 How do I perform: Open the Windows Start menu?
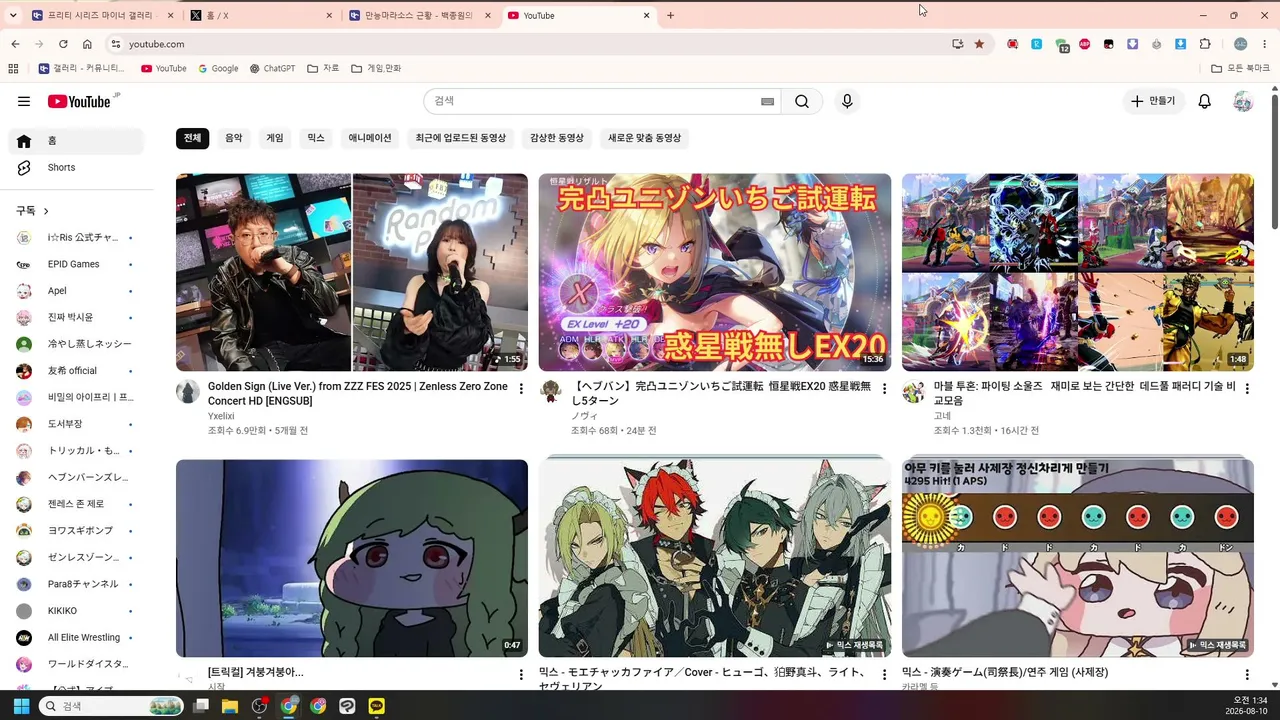pyautogui.click(x=21, y=706)
